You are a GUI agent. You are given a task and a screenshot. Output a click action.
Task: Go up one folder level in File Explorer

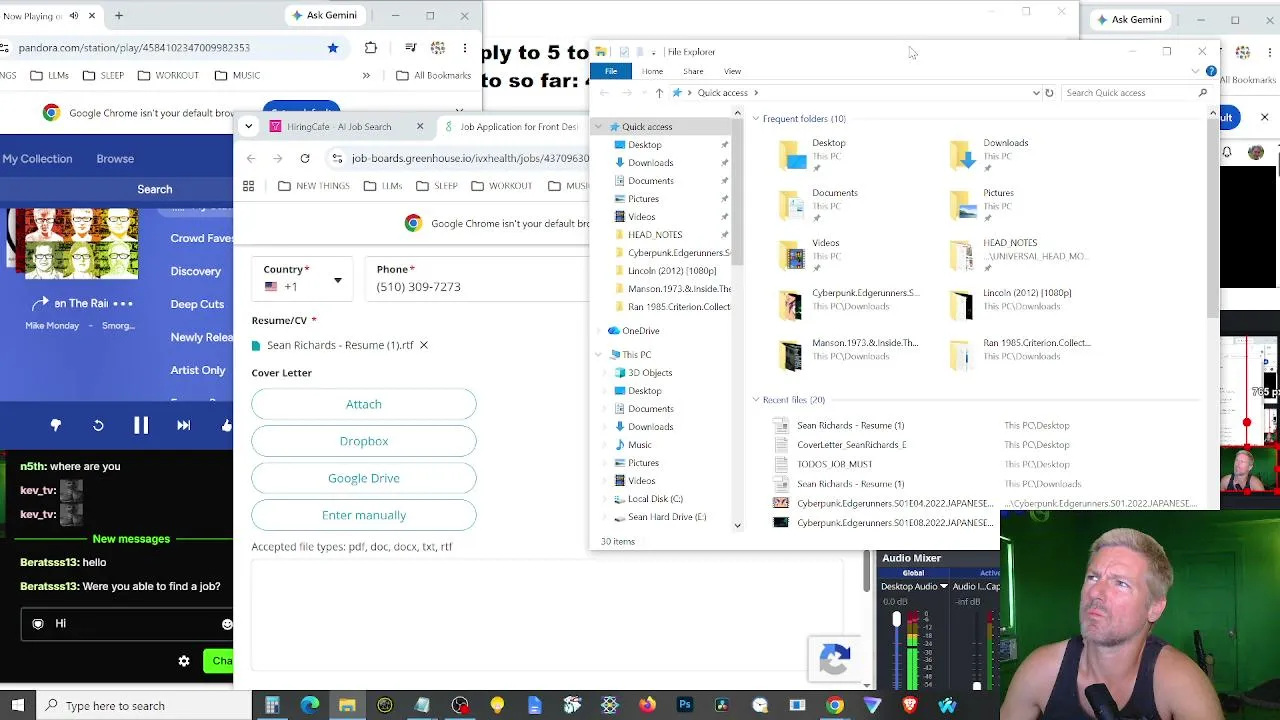(659, 93)
